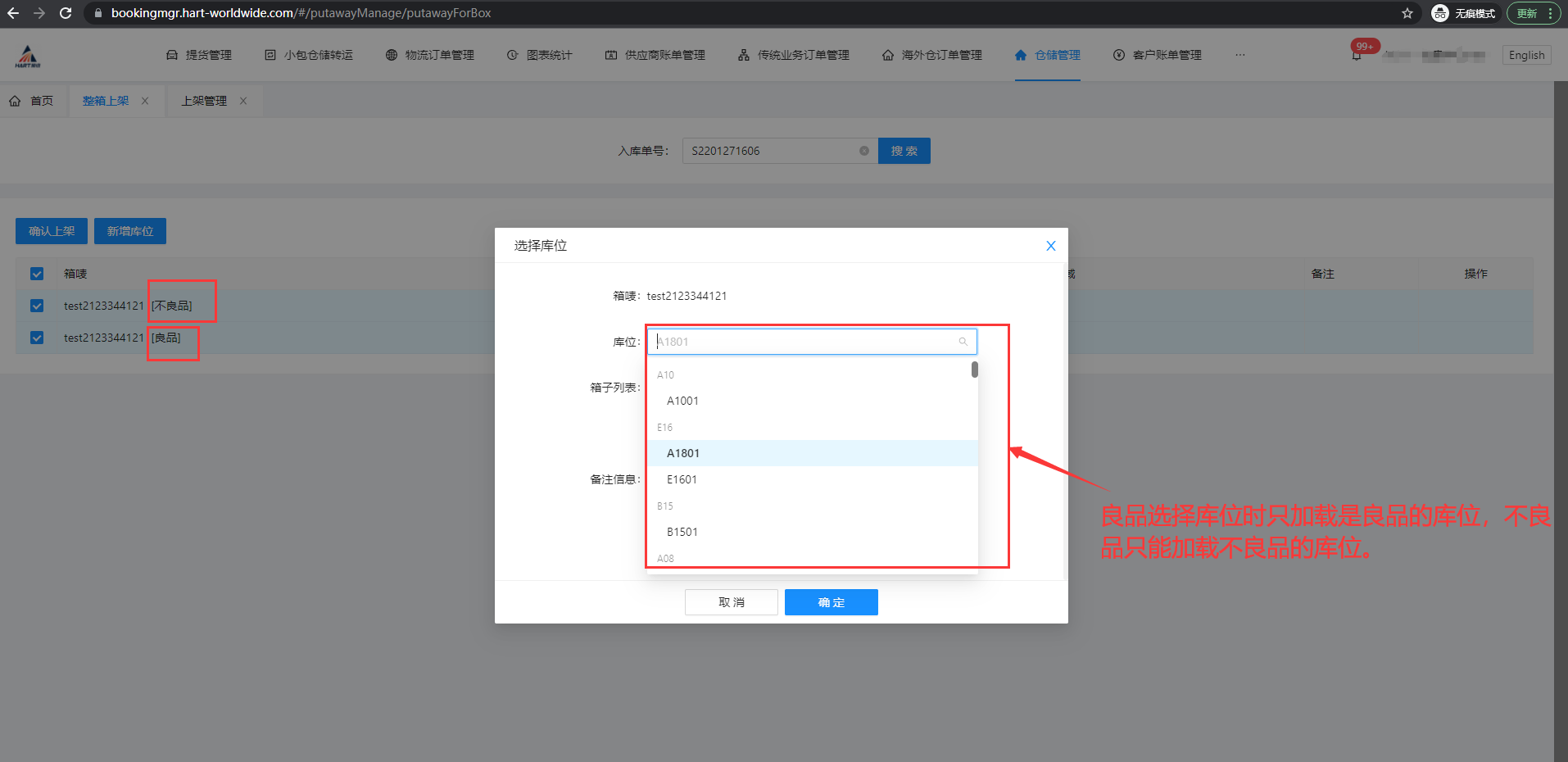
Task: Click the home icon beside 首页
Action: click(15, 101)
